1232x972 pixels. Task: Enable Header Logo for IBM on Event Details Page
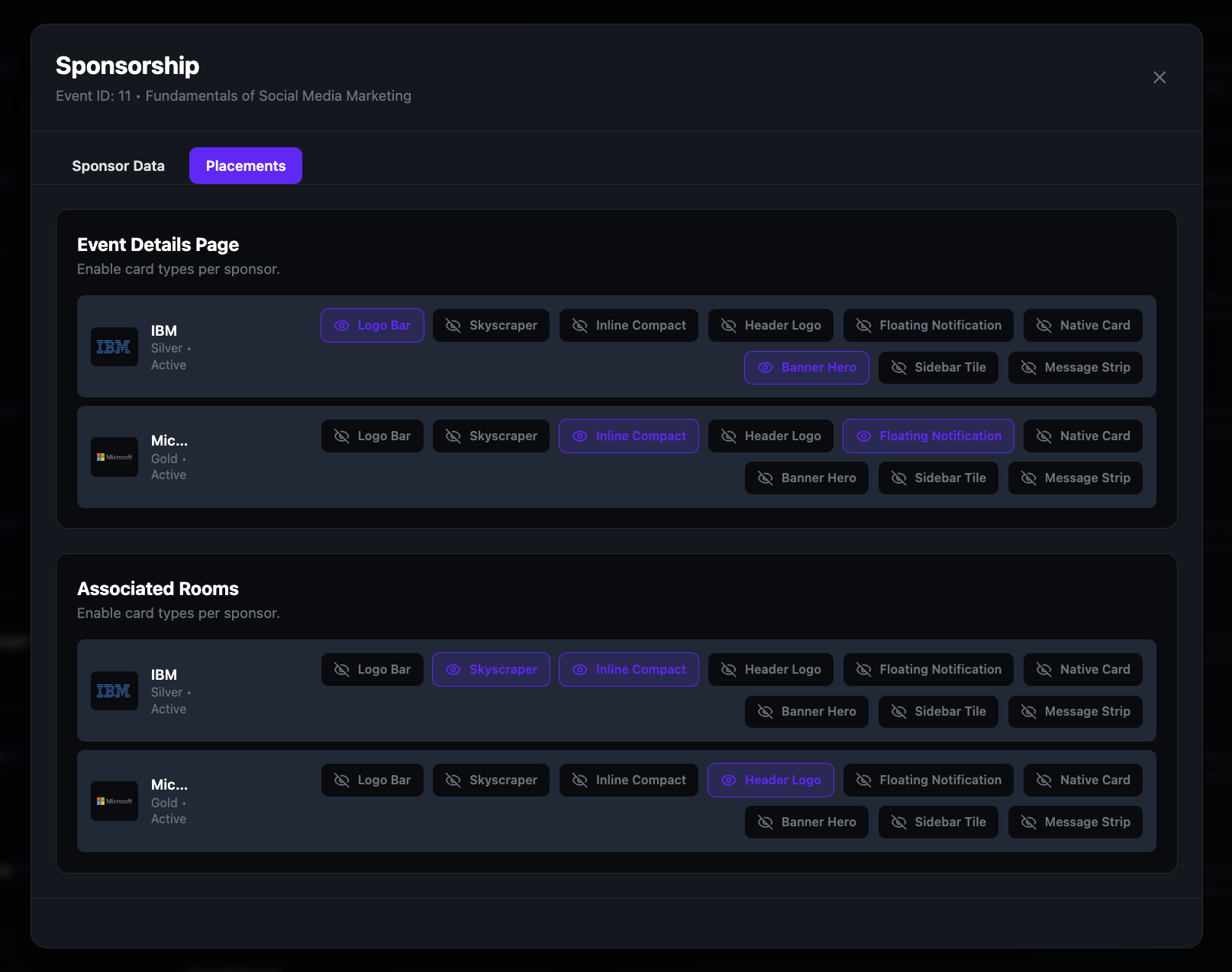[x=771, y=326]
